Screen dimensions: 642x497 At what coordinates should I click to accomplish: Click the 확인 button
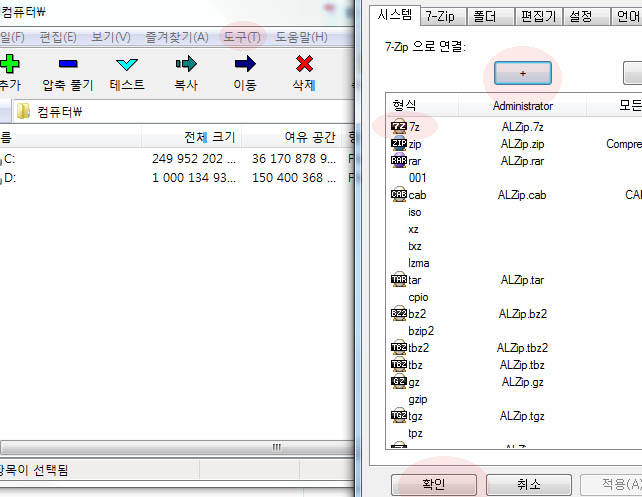pyautogui.click(x=434, y=485)
